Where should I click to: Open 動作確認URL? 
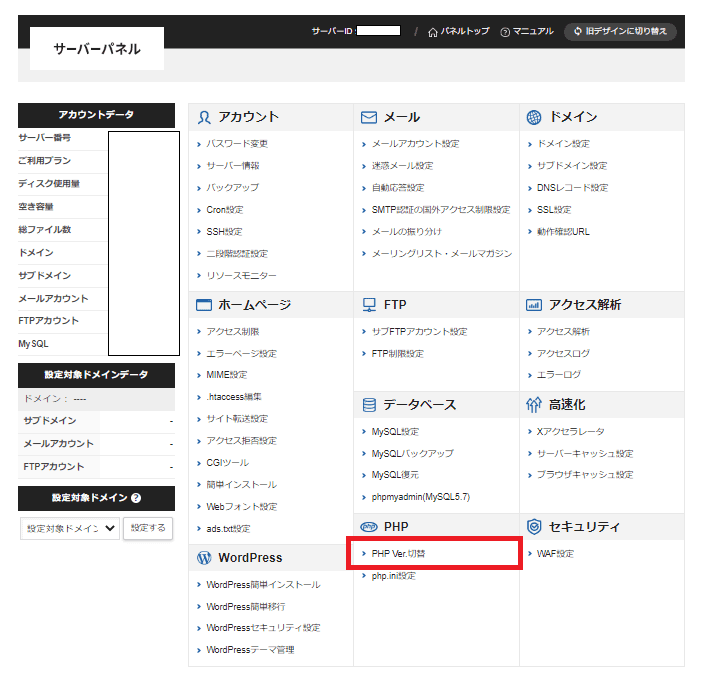(563, 232)
